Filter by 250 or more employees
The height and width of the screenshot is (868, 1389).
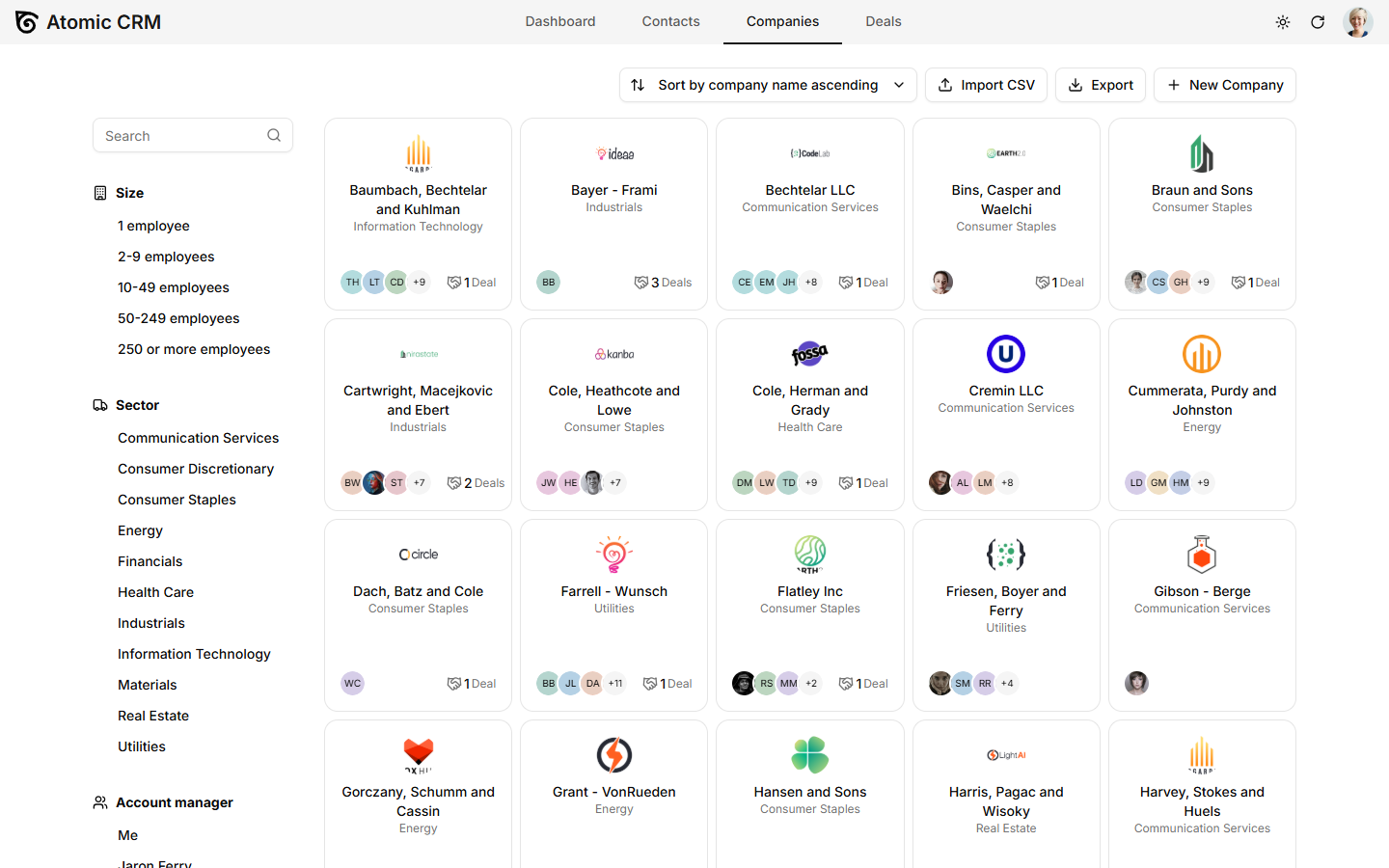(x=194, y=349)
